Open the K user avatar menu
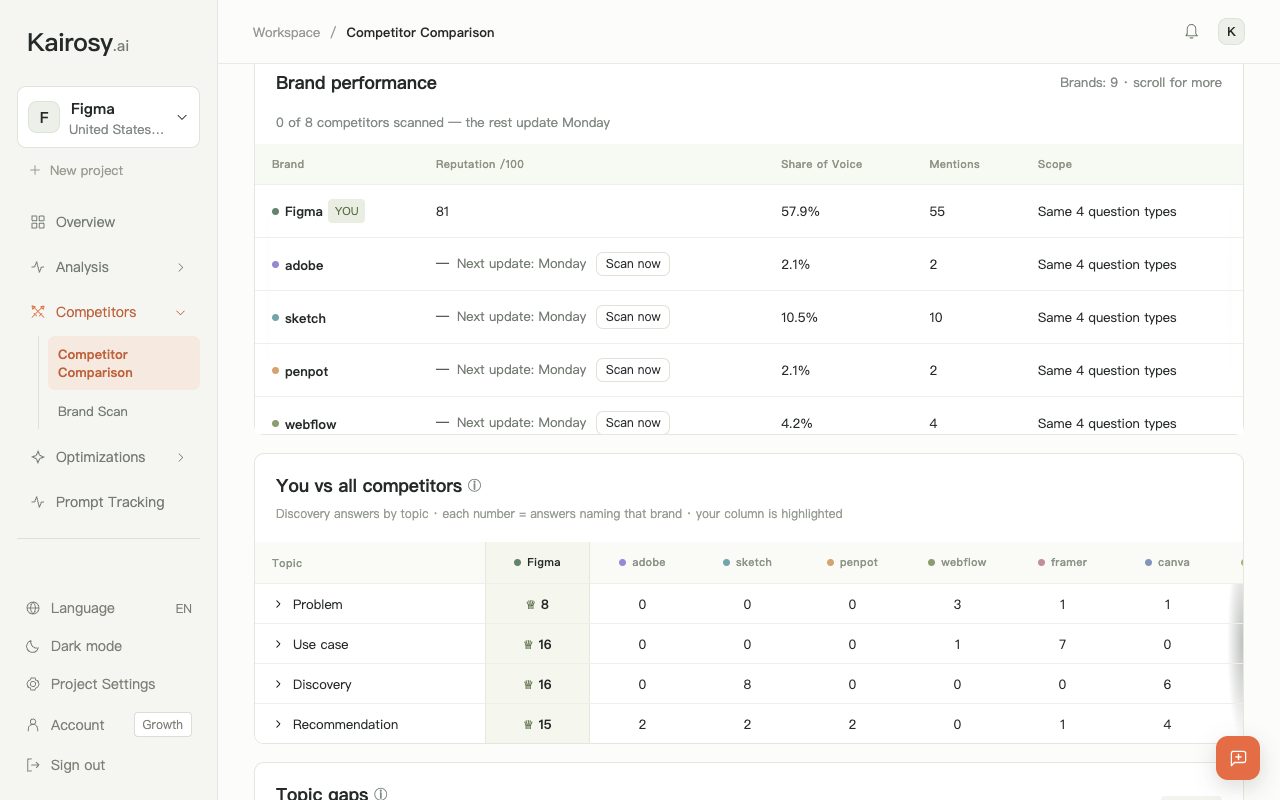This screenshot has width=1280, height=800. 1231,32
